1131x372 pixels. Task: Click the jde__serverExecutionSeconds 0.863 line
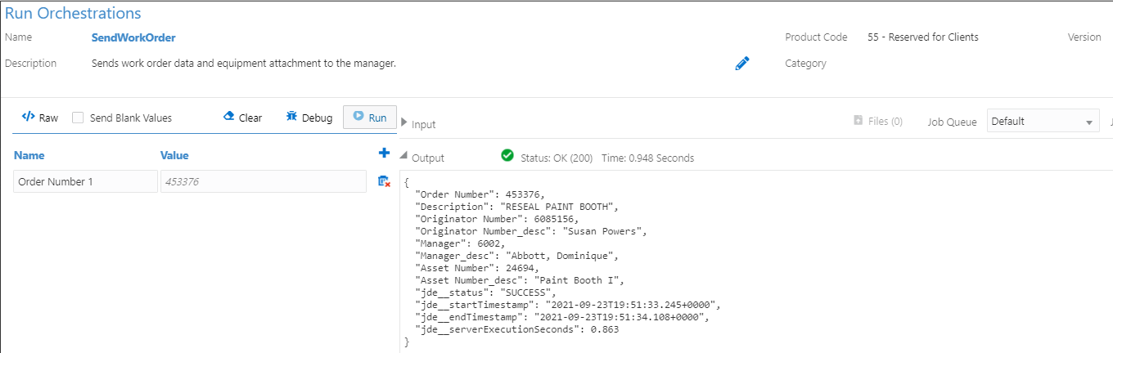[x=517, y=329]
